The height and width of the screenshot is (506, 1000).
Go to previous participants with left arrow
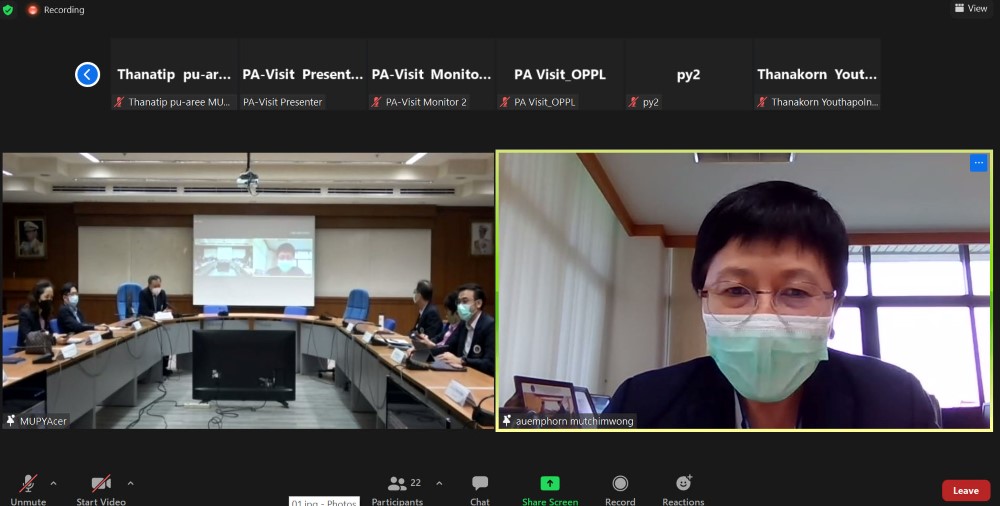click(x=88, y=74)
